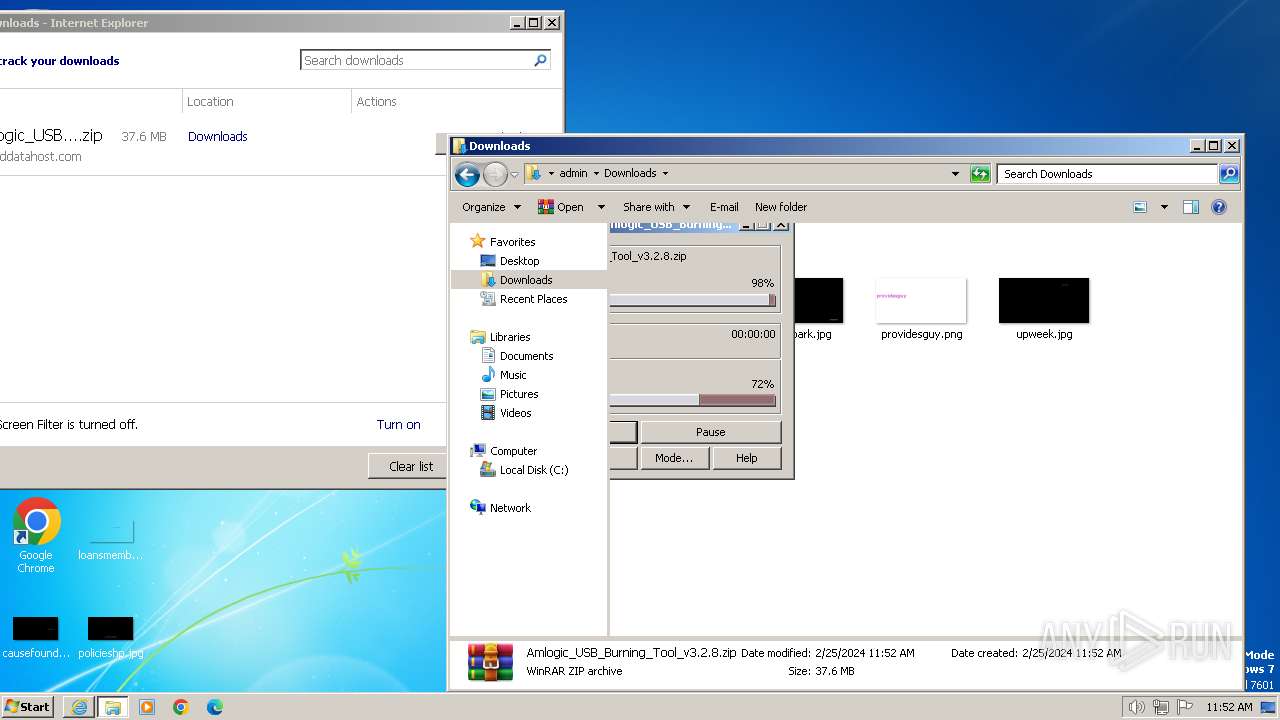The width and height of the screenshot is (1280, 720).
Task: Open Chrome from taskbar
Action: pos(181,707)
